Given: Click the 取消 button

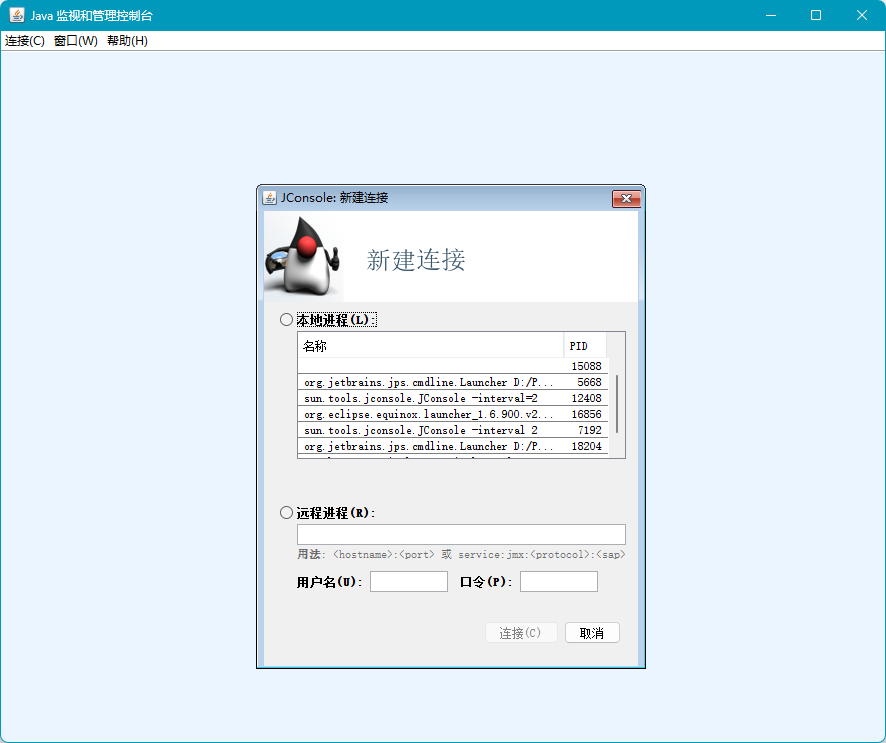Looking at the screenshot, I should 592,633.
